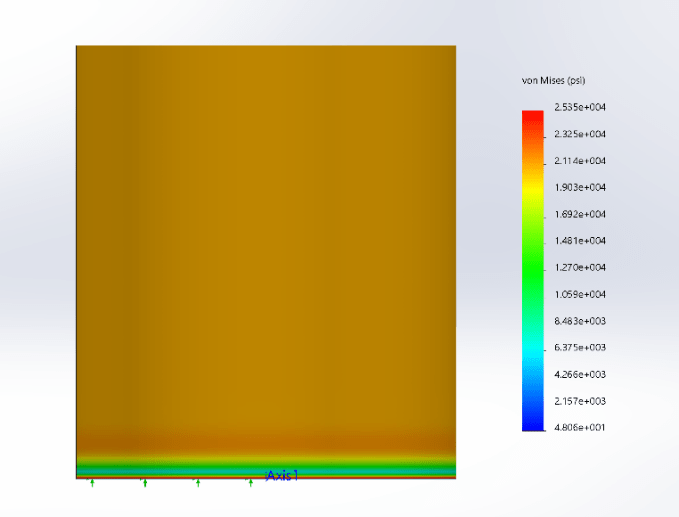Click the second green fixture arrow from left

pos(145,484)
